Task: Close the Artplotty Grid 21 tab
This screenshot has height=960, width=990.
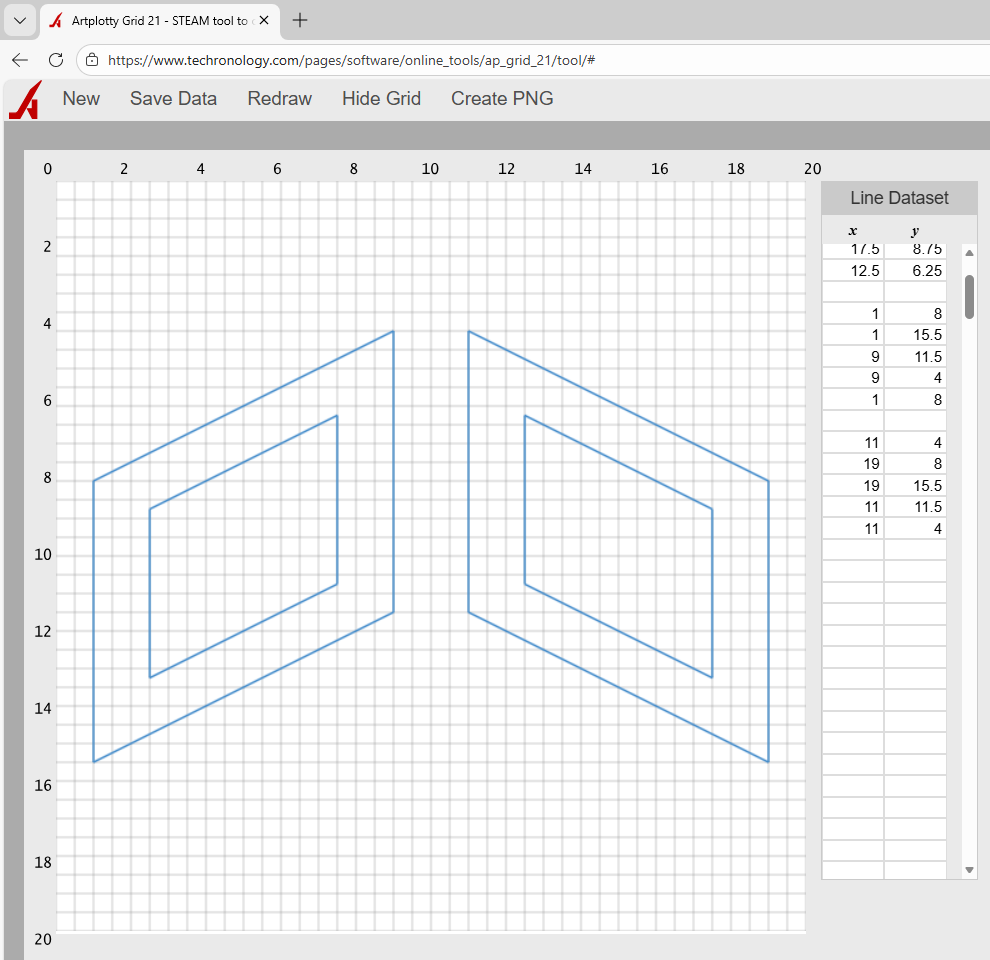Action: [x=263, y=19]
